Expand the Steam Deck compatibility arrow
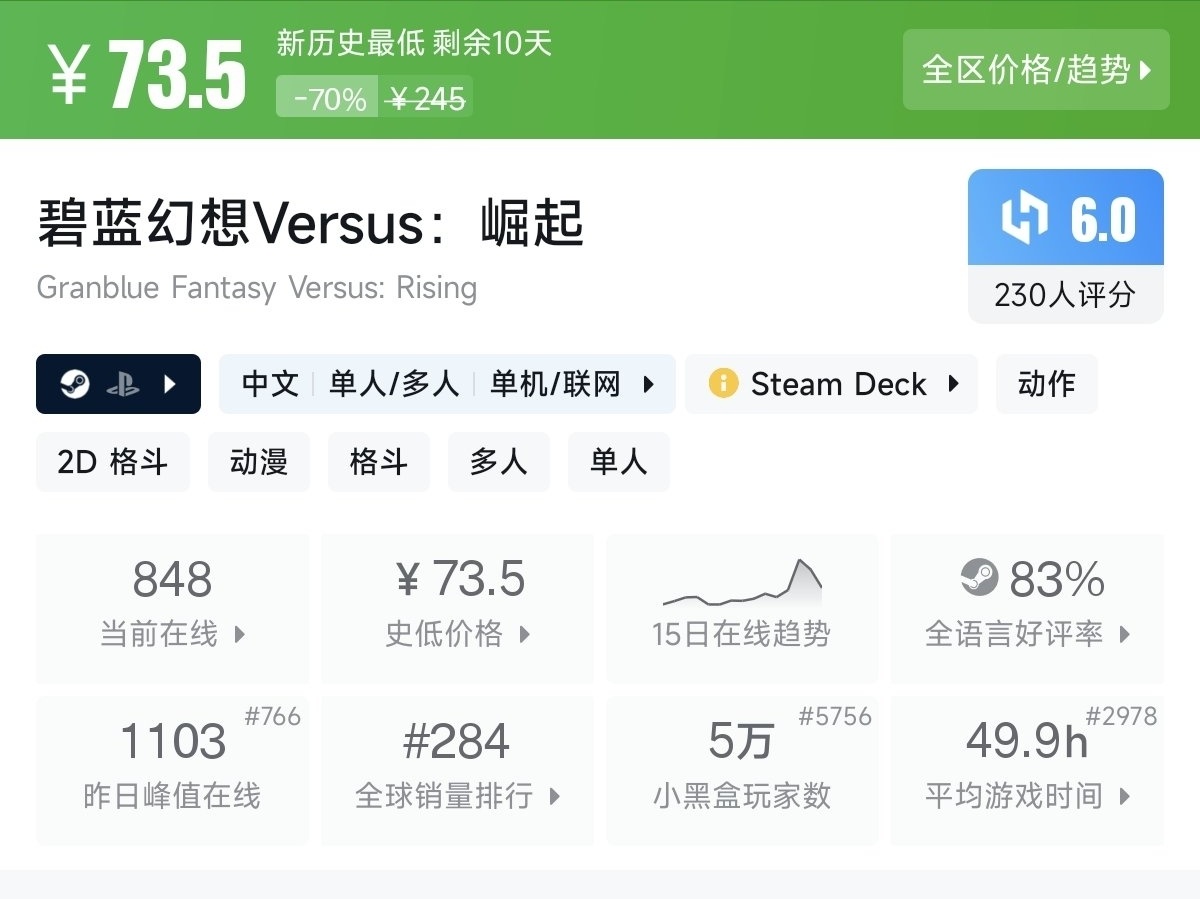 [953, 384]
